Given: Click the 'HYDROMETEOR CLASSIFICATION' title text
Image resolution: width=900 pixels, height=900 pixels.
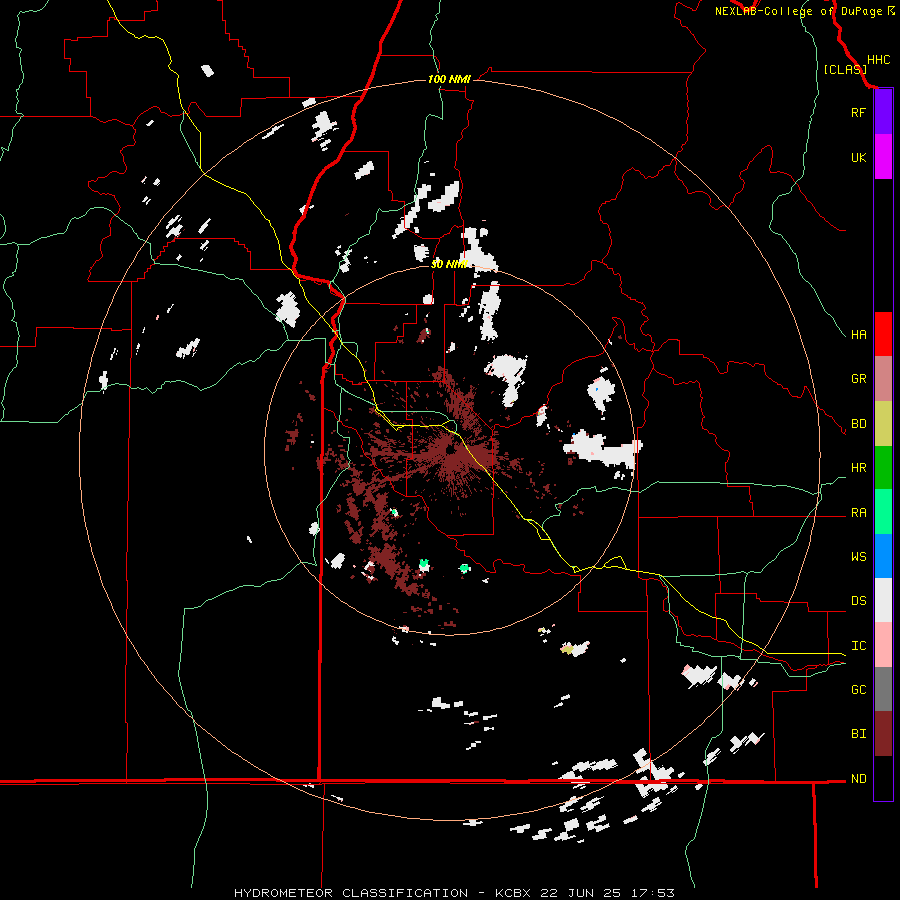Looking at the screenshot, I should (351, 893).
